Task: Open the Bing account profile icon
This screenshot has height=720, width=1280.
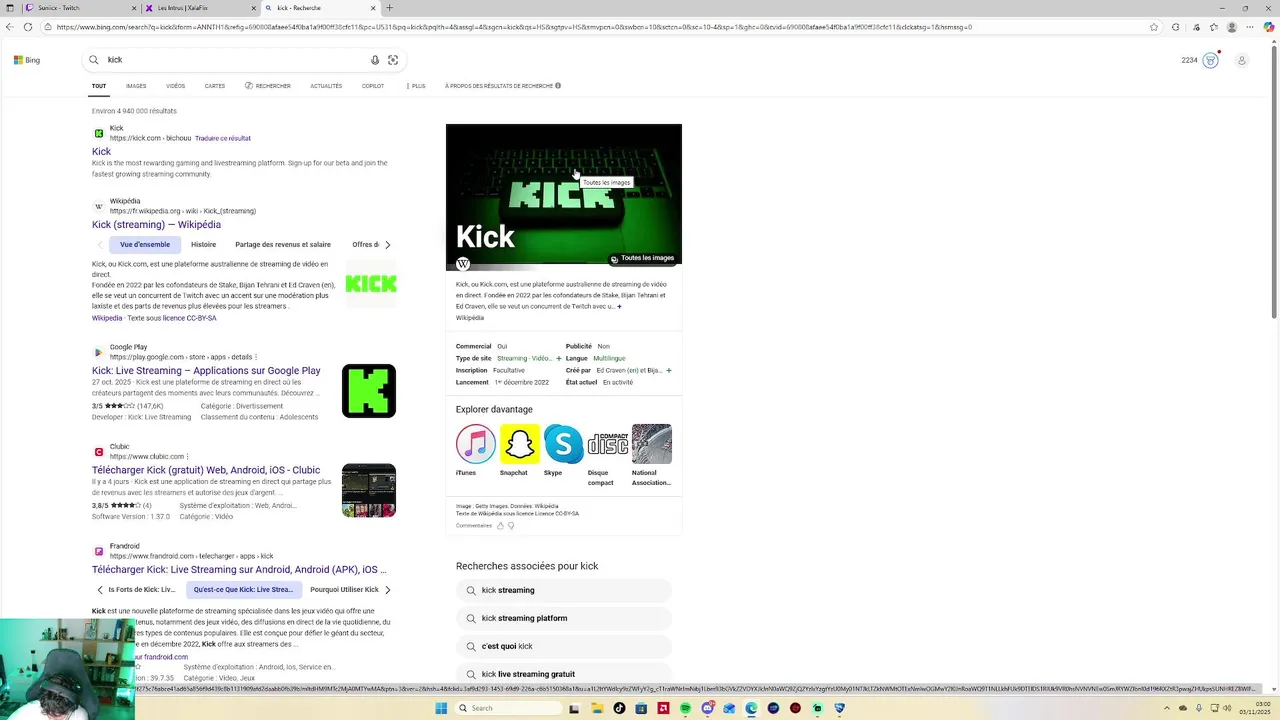Action: (1242, 60)
